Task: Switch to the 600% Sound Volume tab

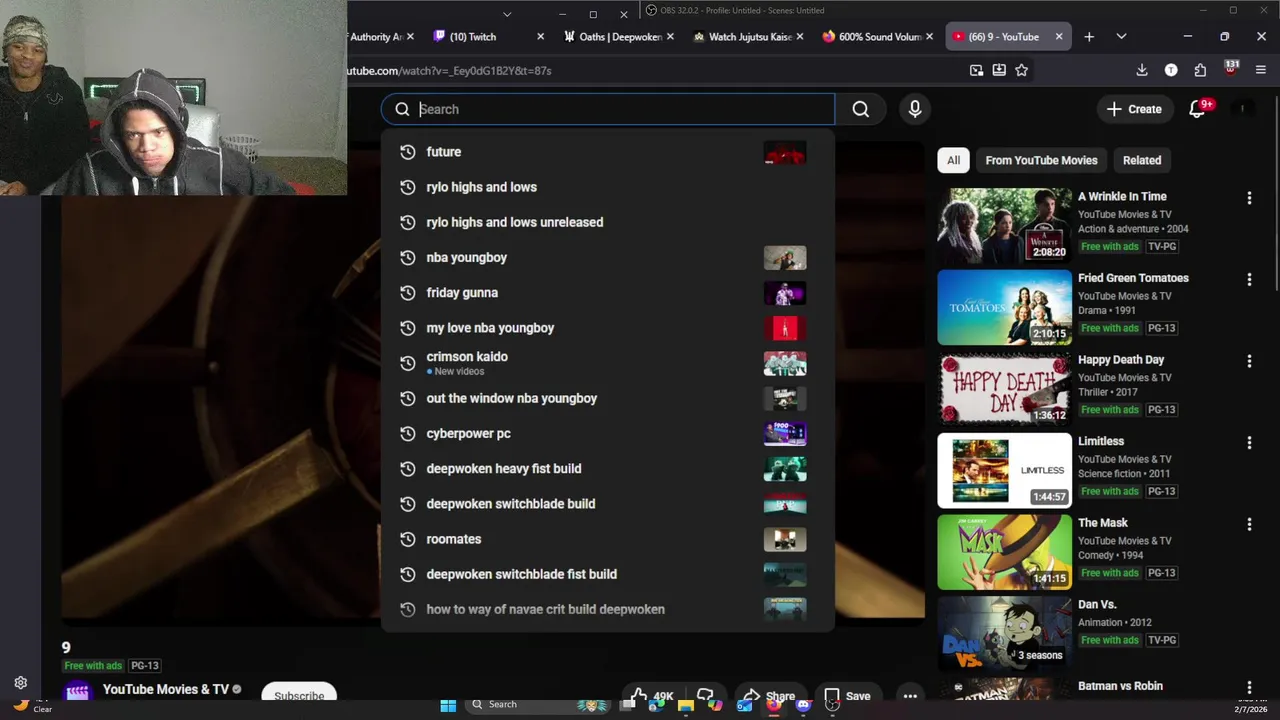Action: tap(878, 37)
